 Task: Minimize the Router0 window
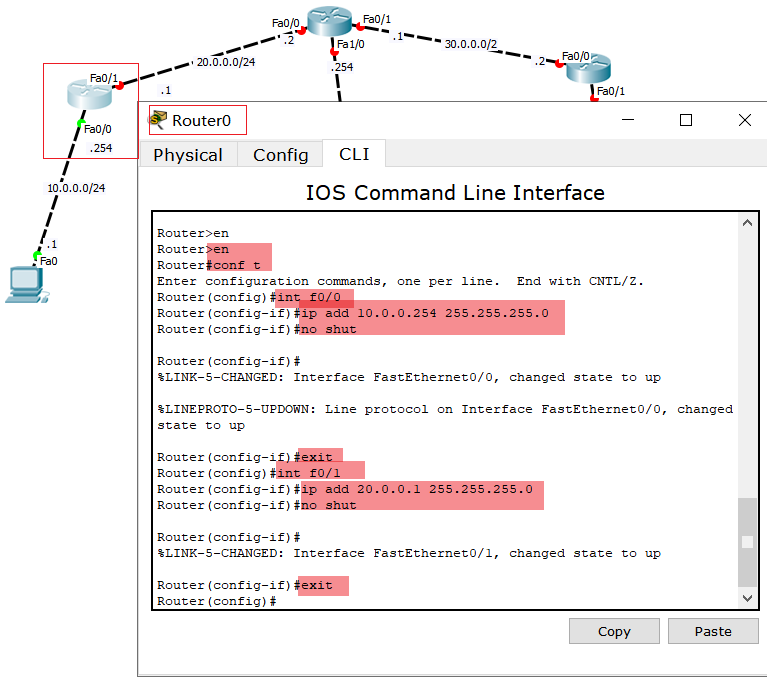coord(628,120)
